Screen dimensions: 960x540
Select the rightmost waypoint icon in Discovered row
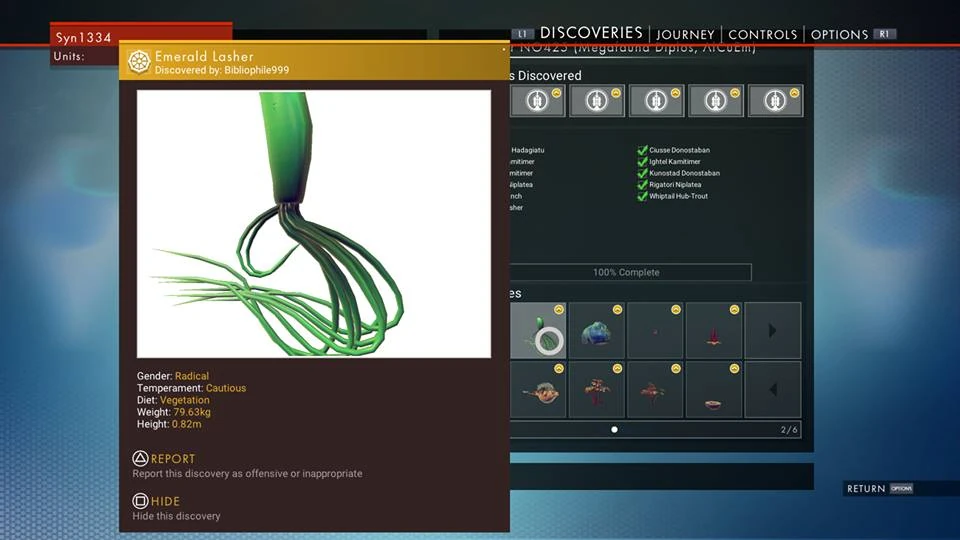click(x=775, y=100)
